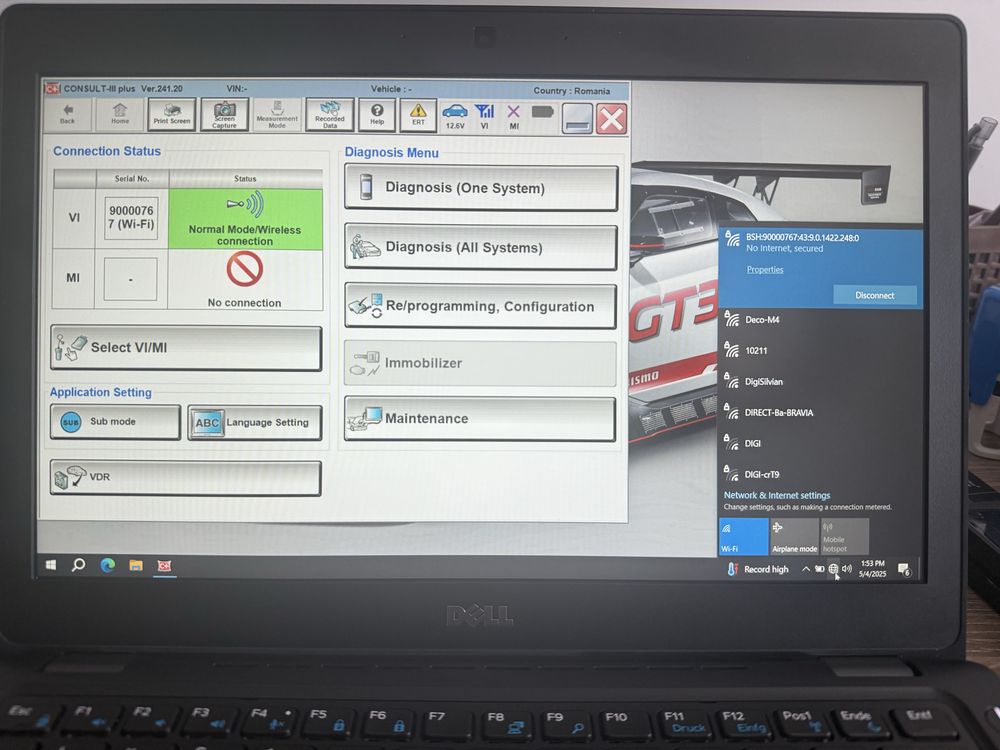
Task: Click the Back toolbar icon in CONSULT-III
Action: coord(68,114)
